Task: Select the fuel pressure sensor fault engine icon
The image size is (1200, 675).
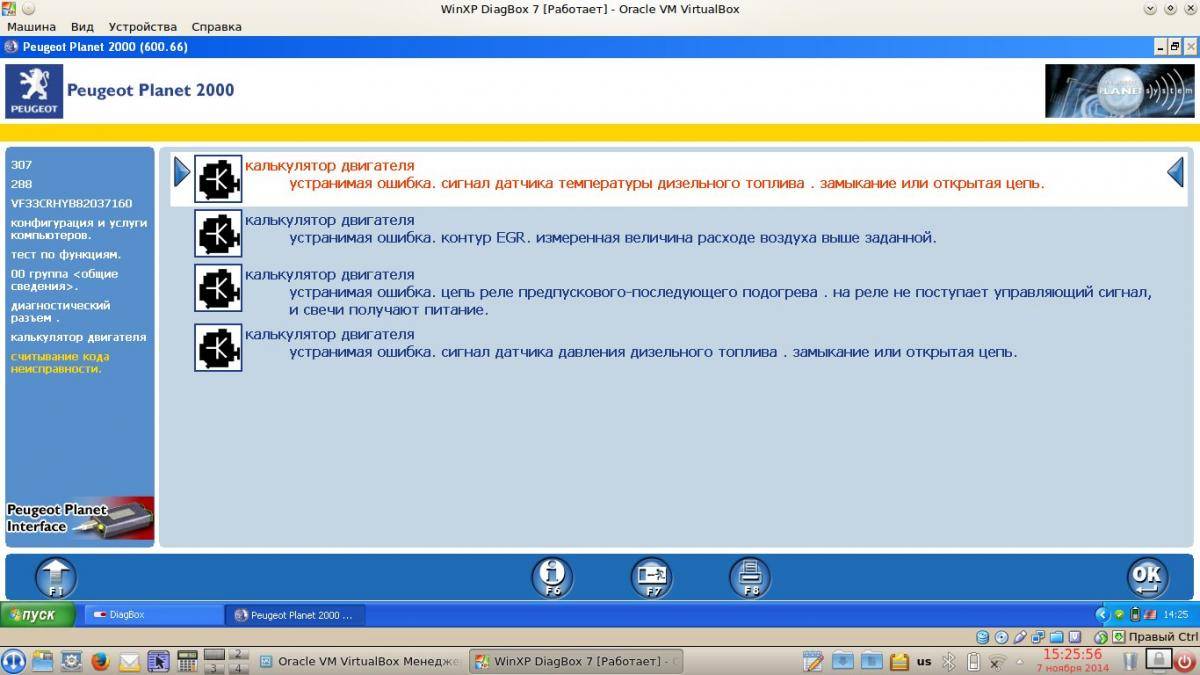Action: click(218, 347)
